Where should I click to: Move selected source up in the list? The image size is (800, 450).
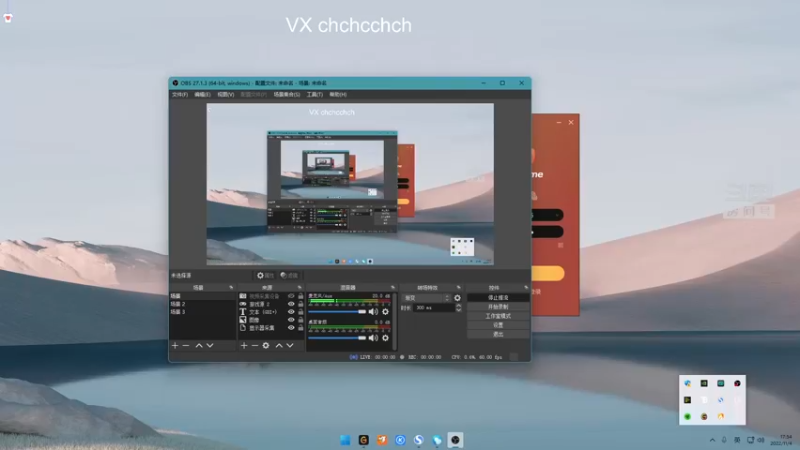point(279,345)
